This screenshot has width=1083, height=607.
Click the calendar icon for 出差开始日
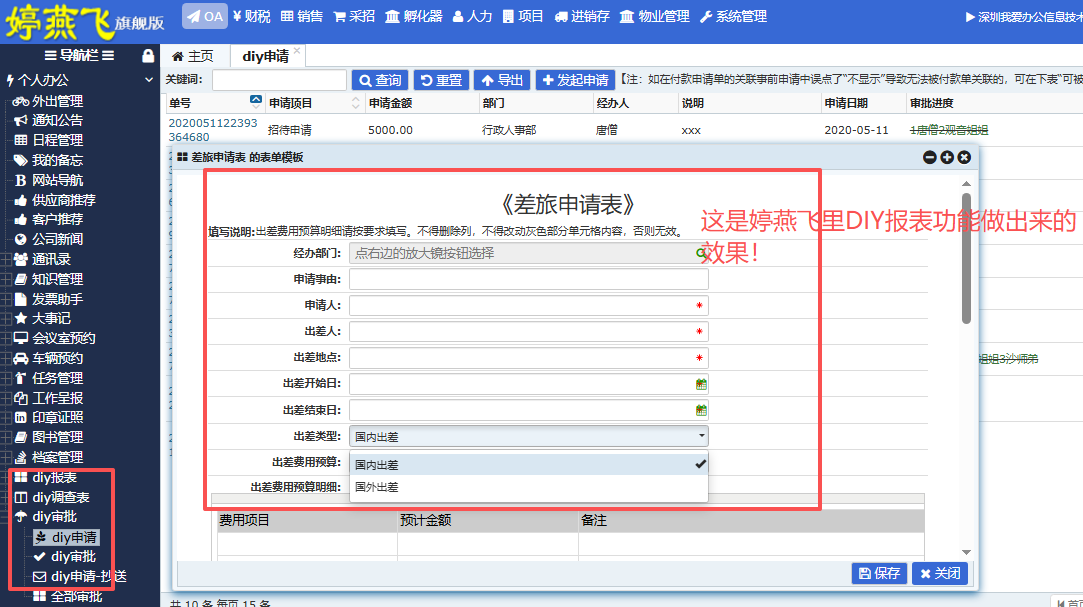[701, 384]
